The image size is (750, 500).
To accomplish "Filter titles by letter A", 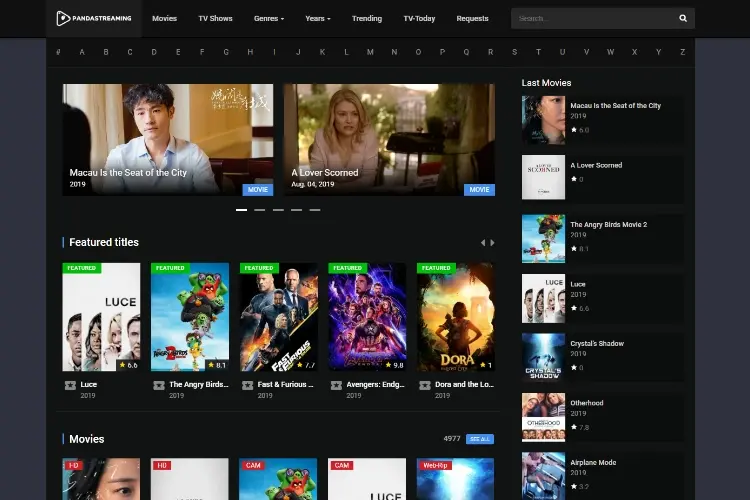I will click(x=82, y=52).
